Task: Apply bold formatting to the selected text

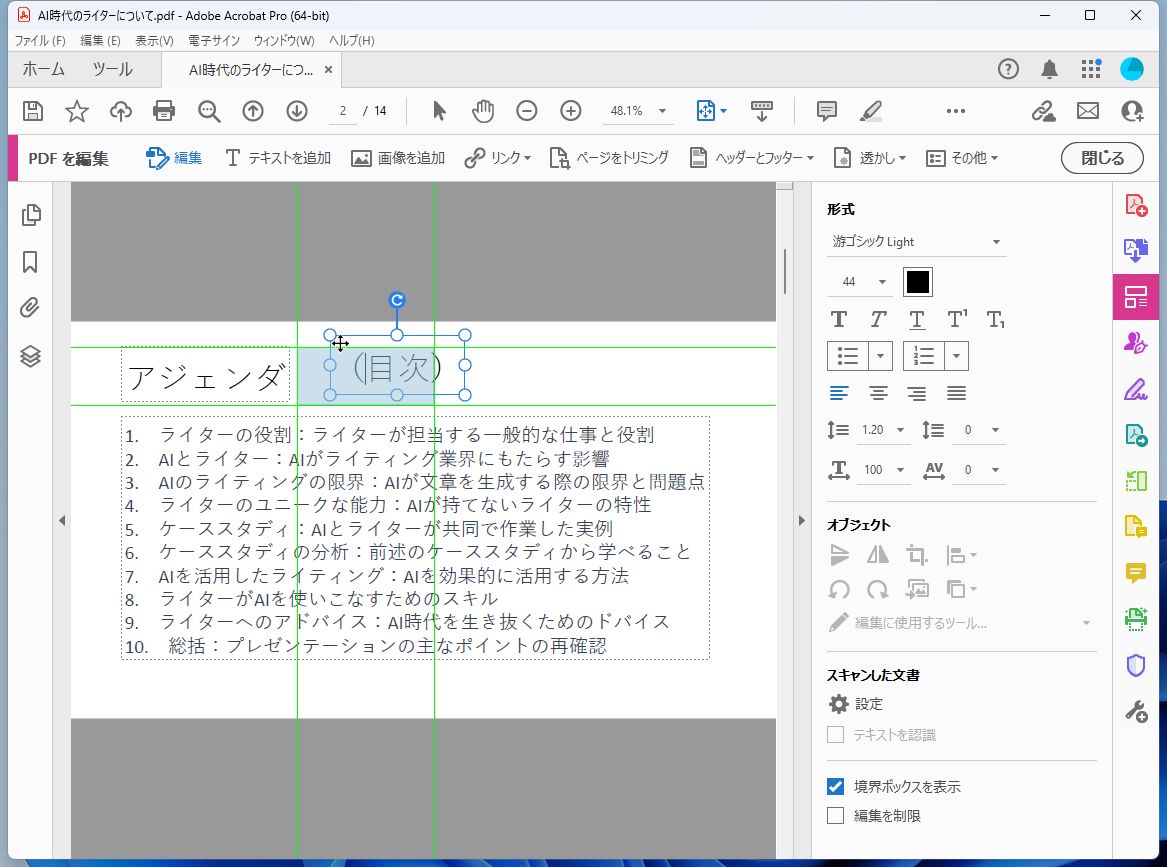Action: coord(838,318)
